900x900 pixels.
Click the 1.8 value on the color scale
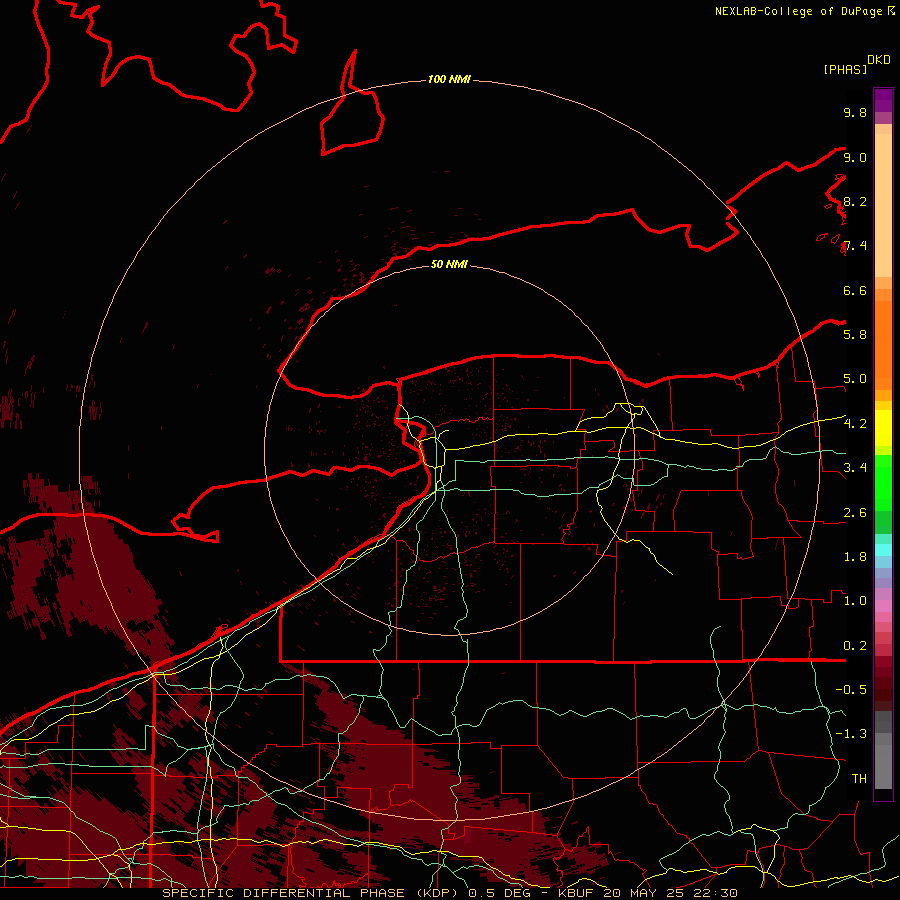click(x=855, y=557)
